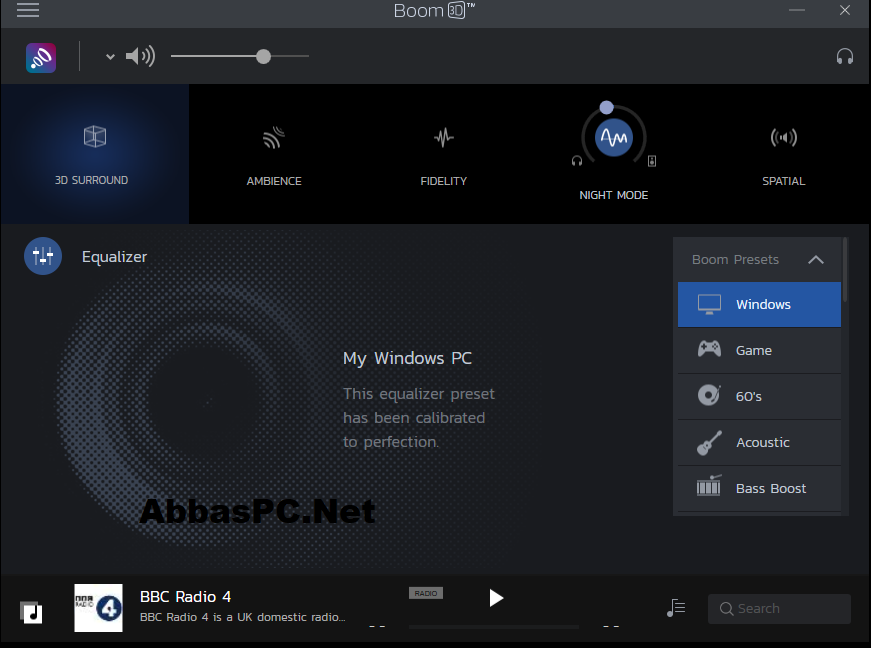Click the volume slider knob
The image size is (871, 648).
click(x=263, y=56)
